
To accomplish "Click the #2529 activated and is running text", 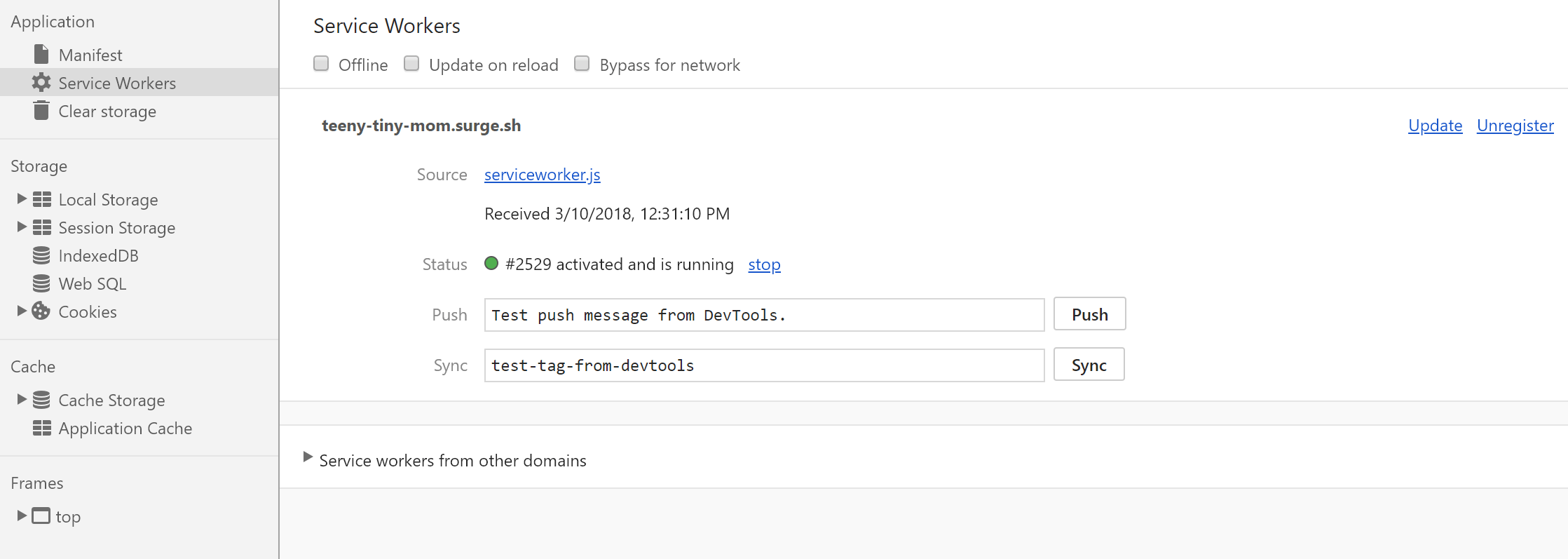I will pyautogui.click(x=620, y=264).
